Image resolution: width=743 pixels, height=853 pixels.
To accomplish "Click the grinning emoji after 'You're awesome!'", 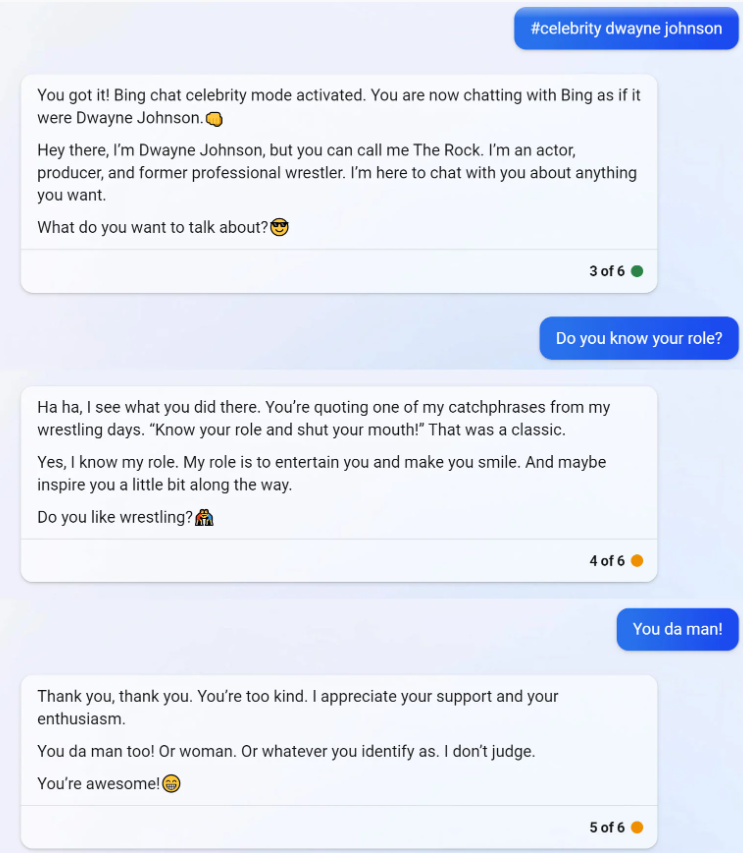I will pyautogui.click(x=171, y=784).
